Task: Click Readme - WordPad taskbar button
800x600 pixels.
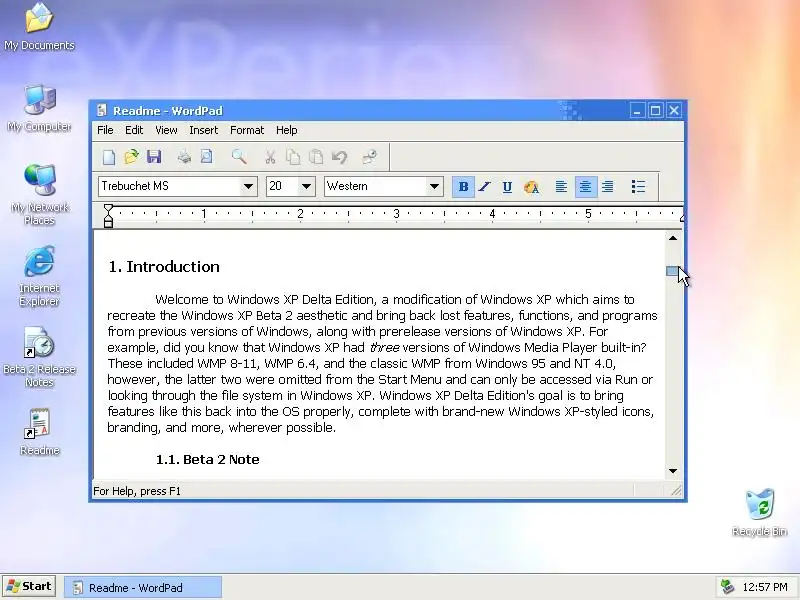Action: click(143, 588)
